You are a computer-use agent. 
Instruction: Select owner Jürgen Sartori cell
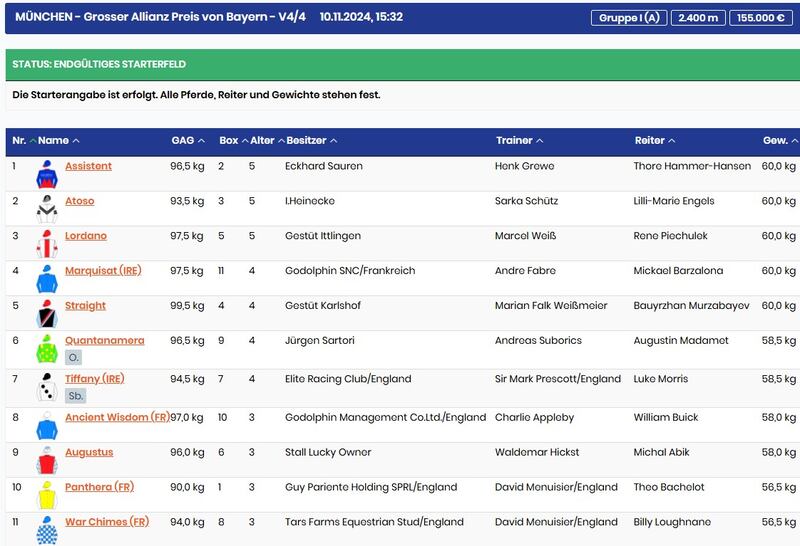pyautogui.click(x=319, y=340)
